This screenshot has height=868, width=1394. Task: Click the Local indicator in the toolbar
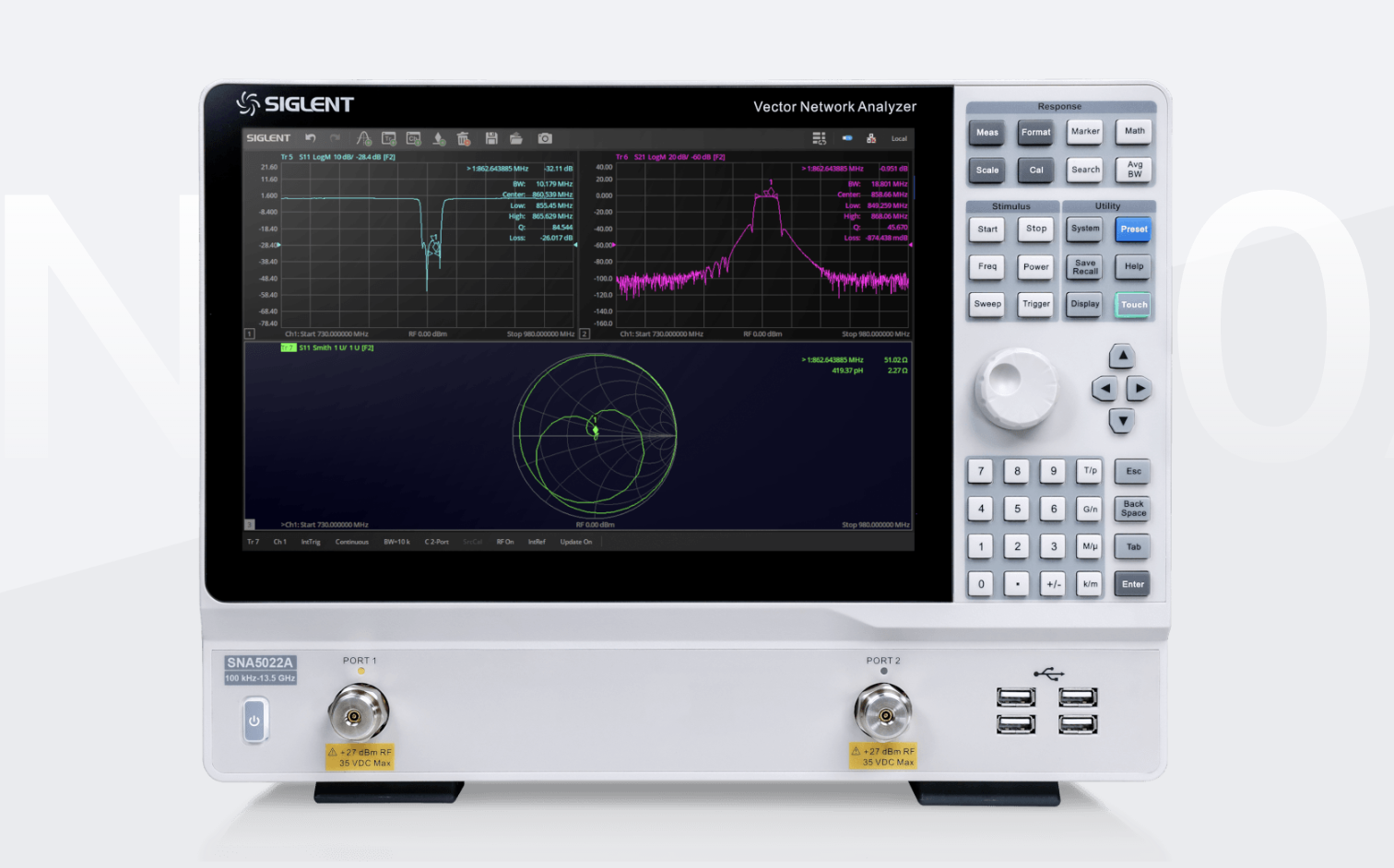pyautogui.click(x=899, y=138)
